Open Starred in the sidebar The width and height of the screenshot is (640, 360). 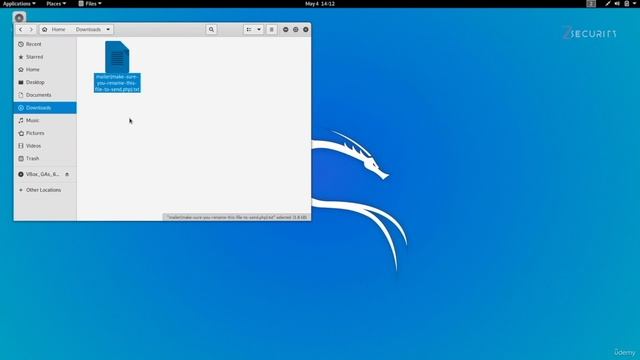(45, 57)
